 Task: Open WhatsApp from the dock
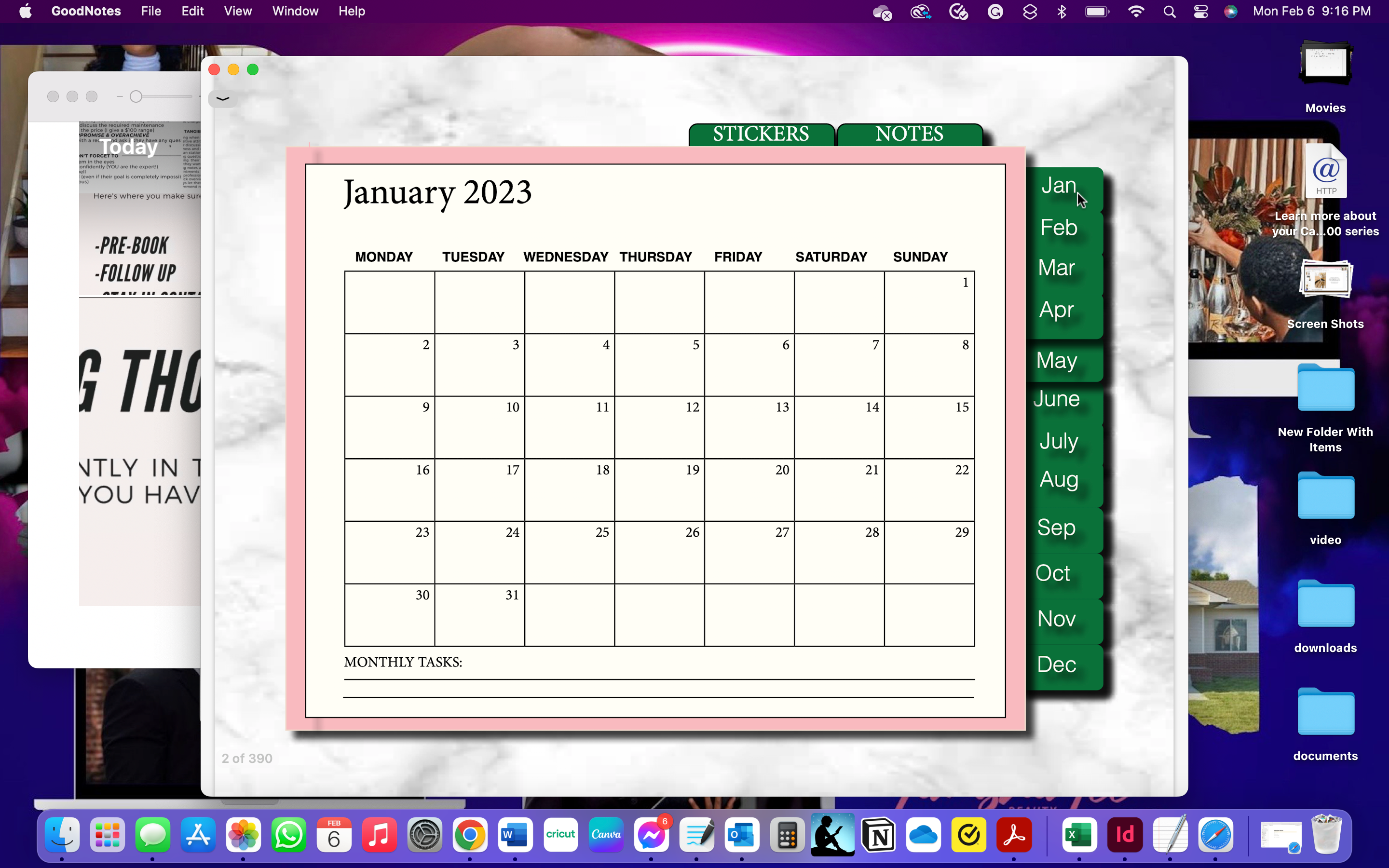pyautogui.click(x=289, y=835)
